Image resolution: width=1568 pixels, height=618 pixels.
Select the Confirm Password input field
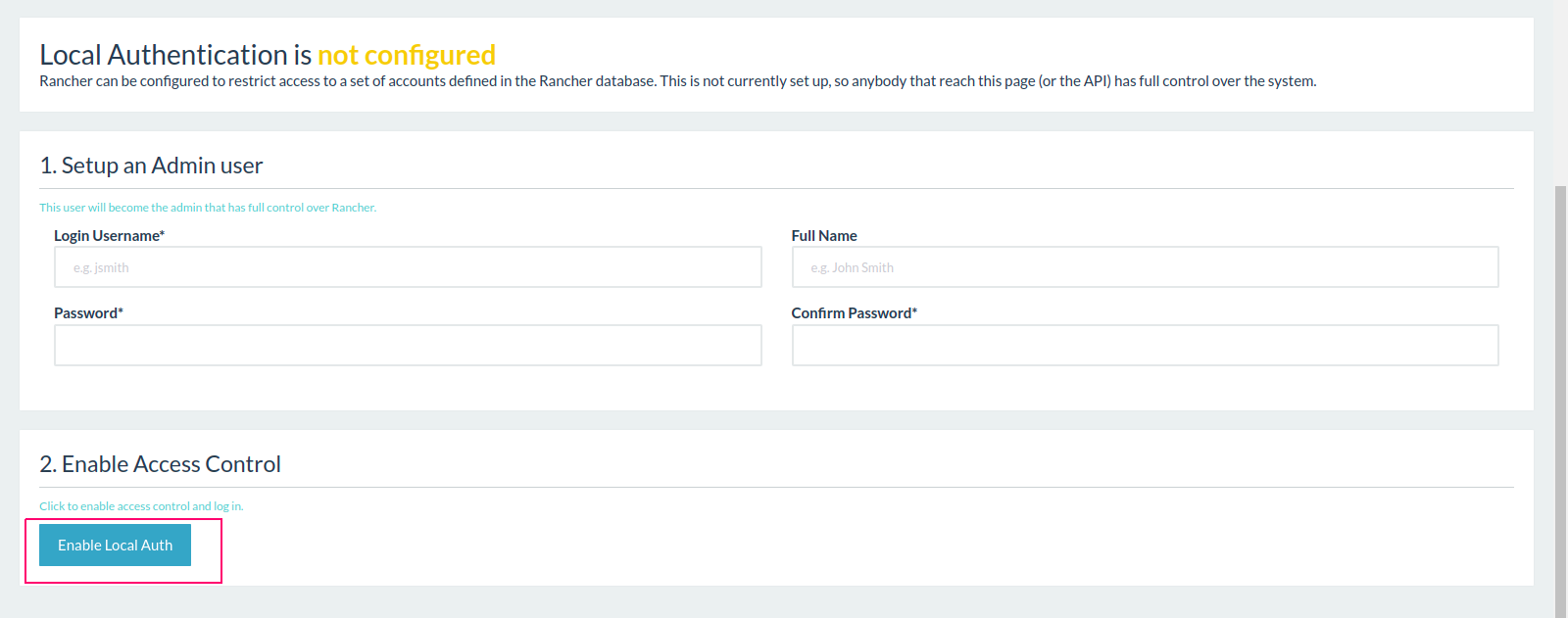pyautogui.click(x=1145, y=346)
